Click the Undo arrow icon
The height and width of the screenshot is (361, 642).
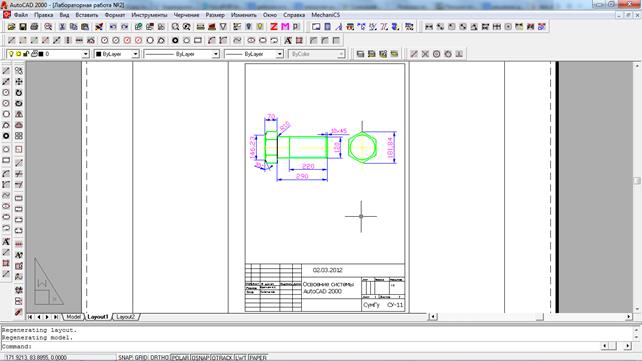113,27
